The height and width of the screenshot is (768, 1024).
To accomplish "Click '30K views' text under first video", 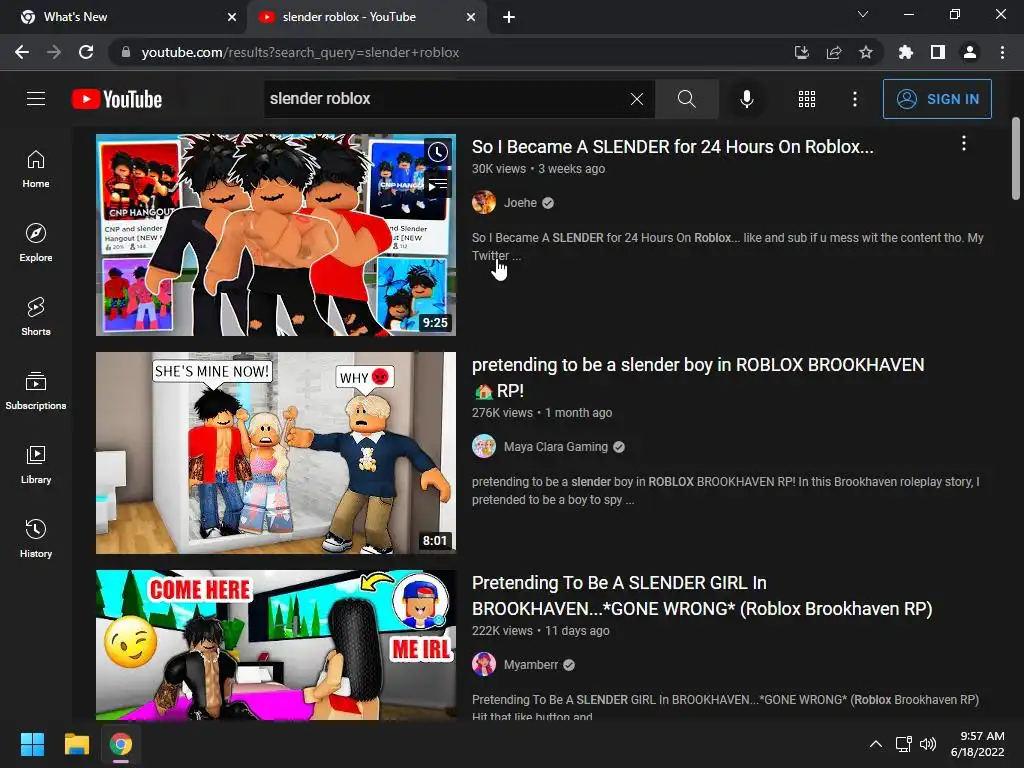I will click(499, 168).
